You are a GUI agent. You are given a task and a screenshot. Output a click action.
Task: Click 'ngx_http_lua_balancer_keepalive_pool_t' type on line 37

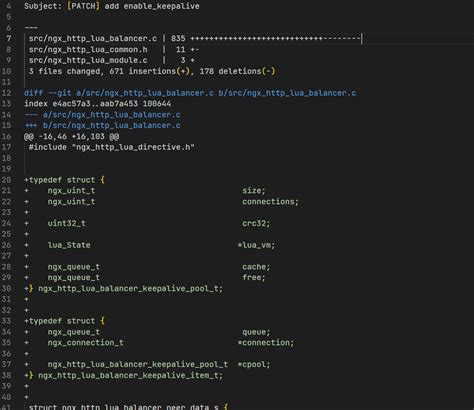[138, 364]
